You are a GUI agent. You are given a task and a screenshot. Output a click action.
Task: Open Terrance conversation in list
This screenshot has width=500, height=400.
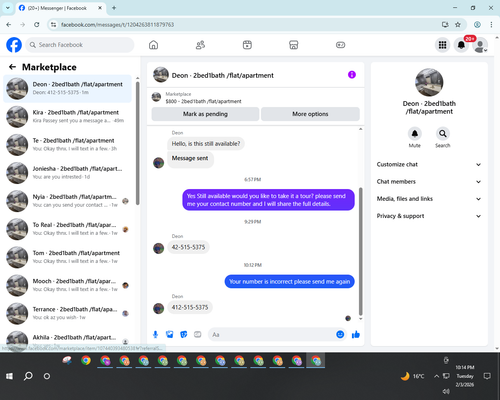point(68,313)
